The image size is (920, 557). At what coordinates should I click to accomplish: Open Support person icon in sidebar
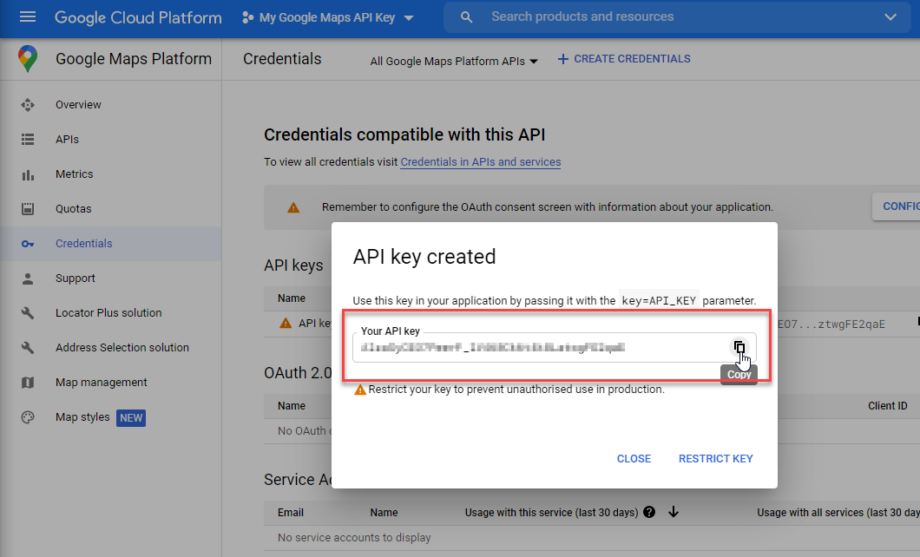pyautogui.click(x=28, y=279)
